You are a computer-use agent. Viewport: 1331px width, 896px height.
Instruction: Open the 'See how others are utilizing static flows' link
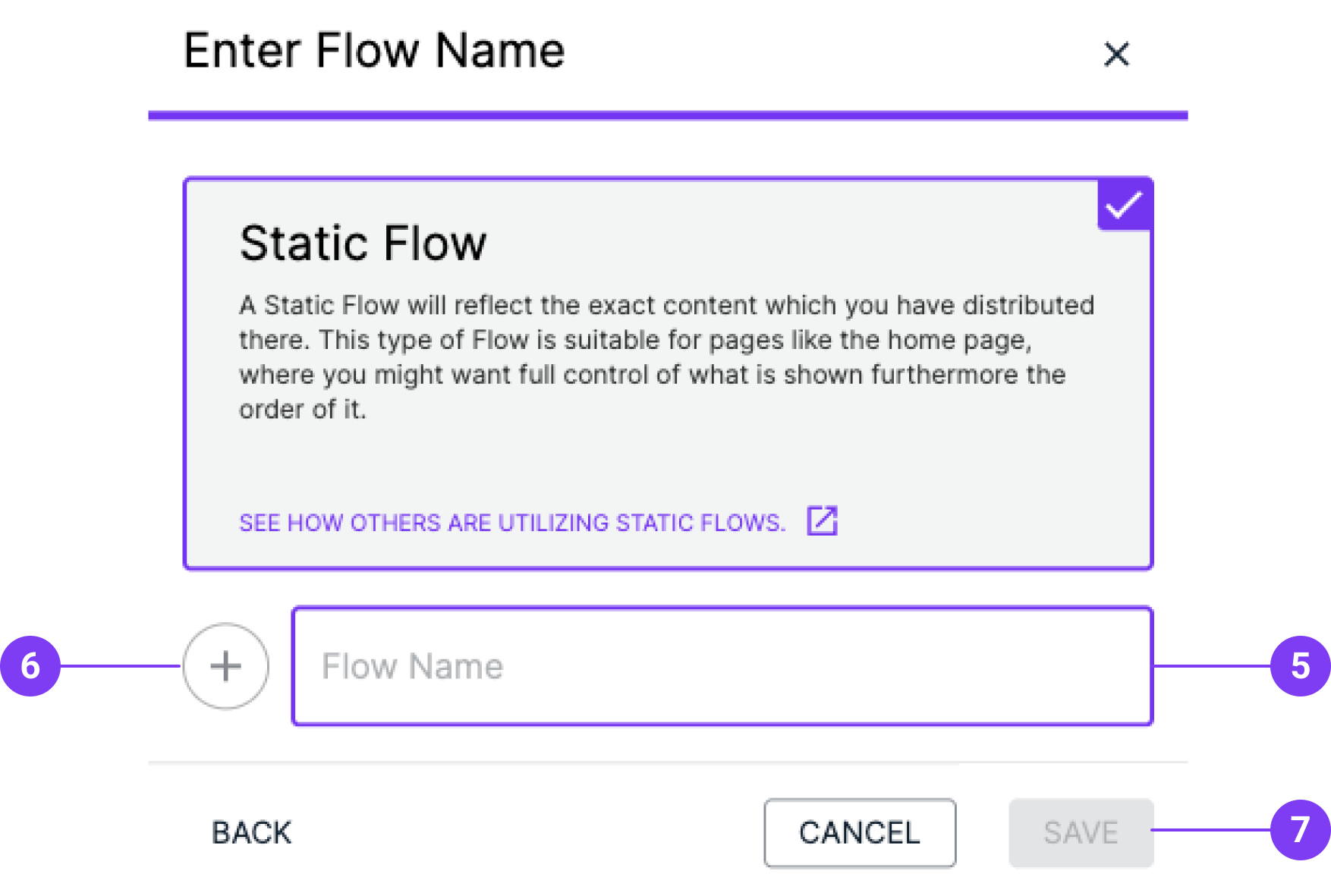point(512,523)
